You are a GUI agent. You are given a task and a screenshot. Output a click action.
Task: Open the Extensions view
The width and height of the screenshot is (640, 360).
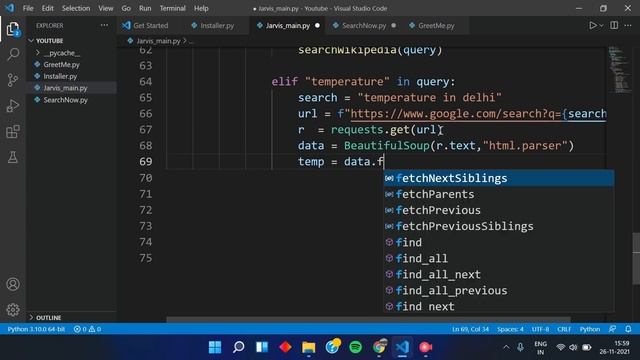(x=13, y=131)
